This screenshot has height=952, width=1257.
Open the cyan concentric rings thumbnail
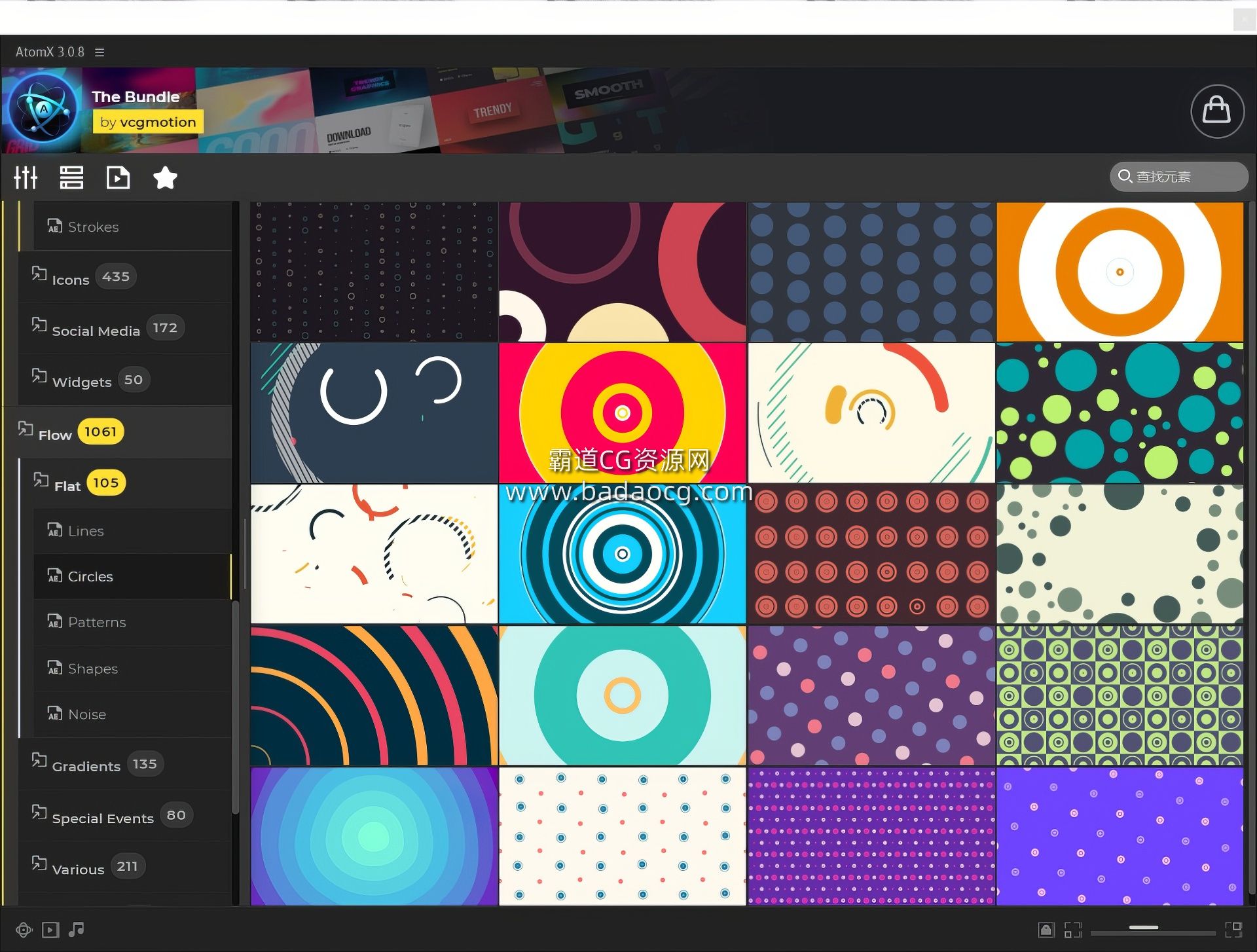[x=622, y=554]
